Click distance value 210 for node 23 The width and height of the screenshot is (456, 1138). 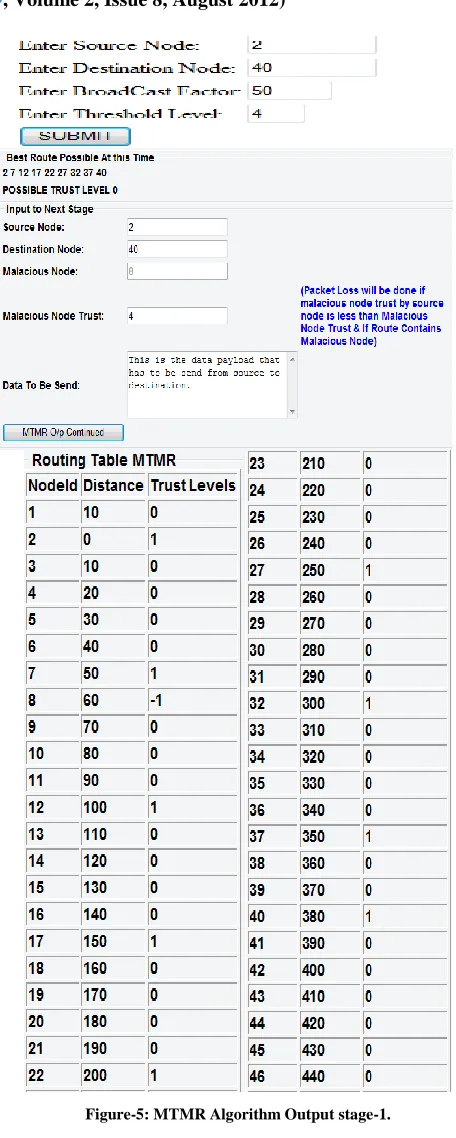[314, 464]
